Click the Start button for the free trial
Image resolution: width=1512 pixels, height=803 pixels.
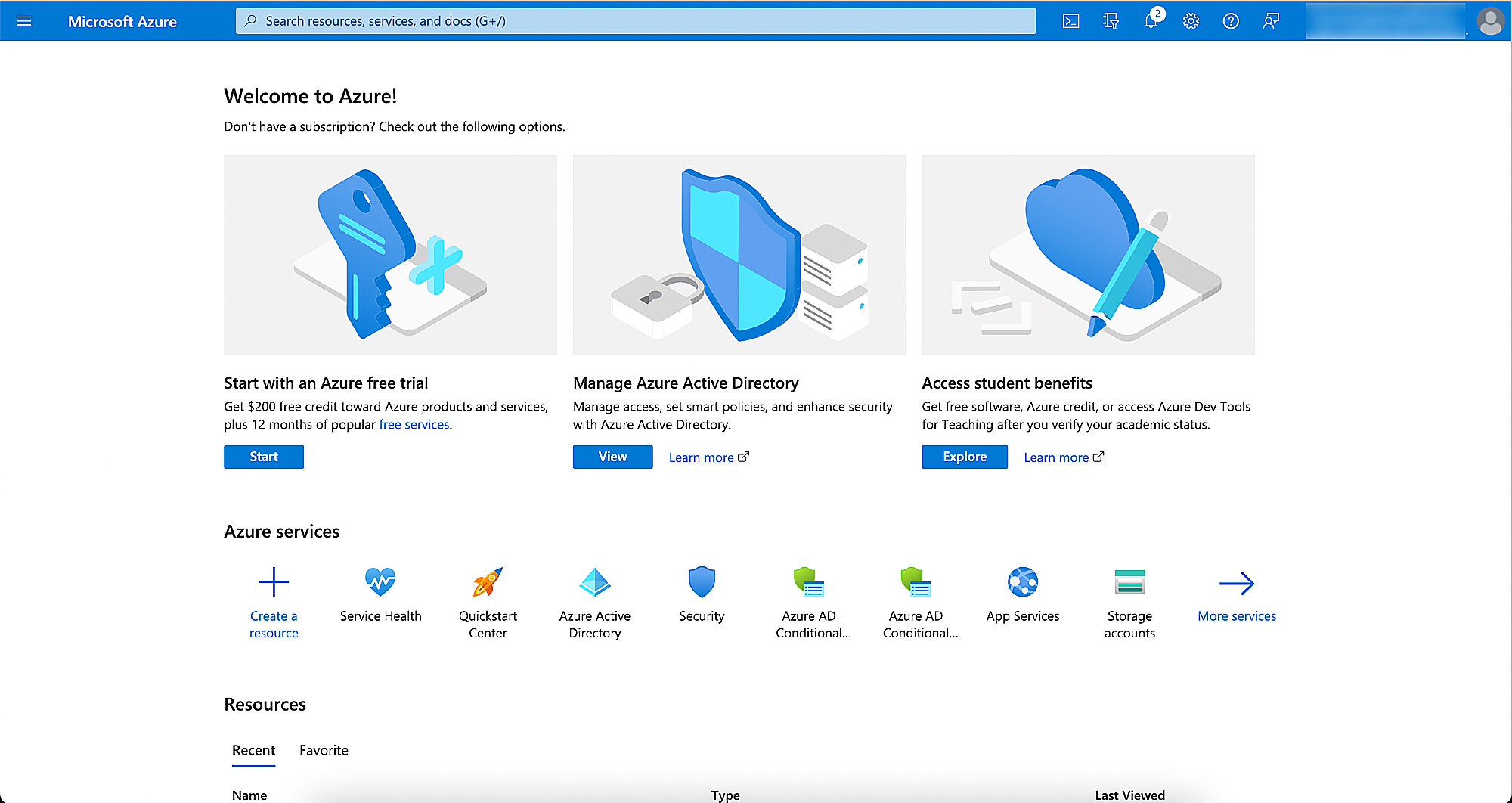coord(264,457)
